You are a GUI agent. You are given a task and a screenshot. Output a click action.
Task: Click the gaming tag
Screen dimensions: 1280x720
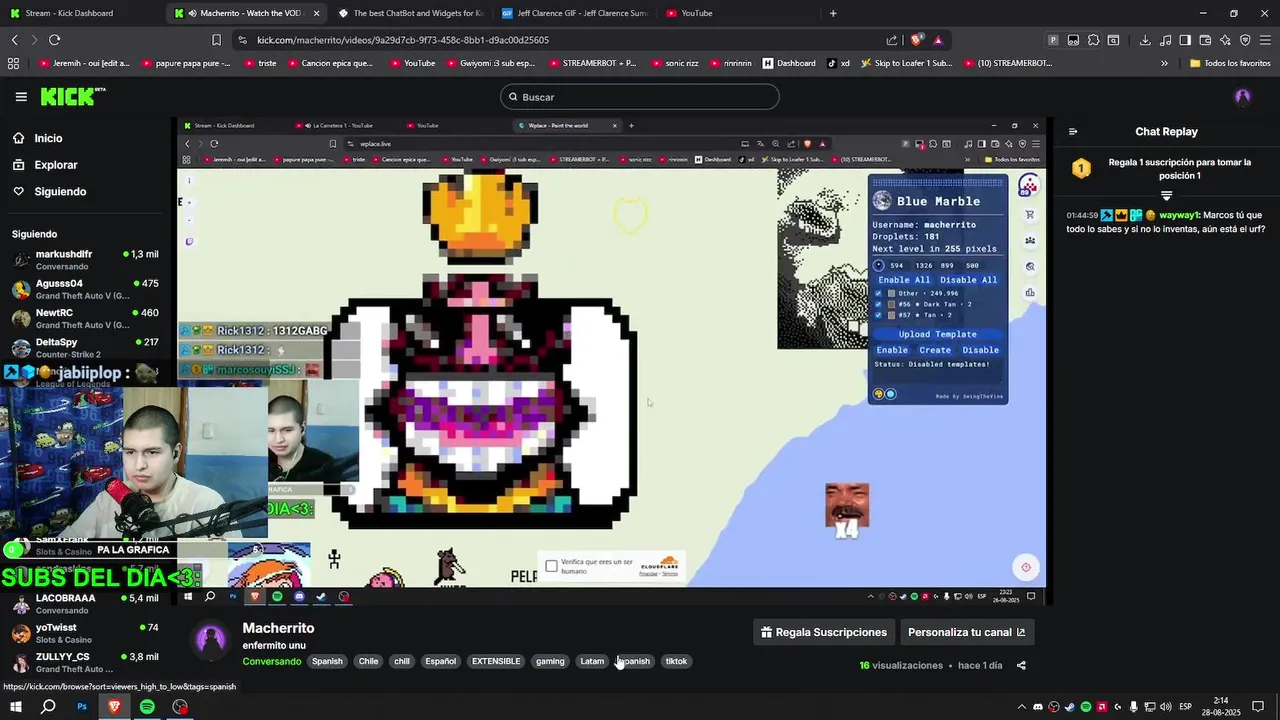pos(550,661)
